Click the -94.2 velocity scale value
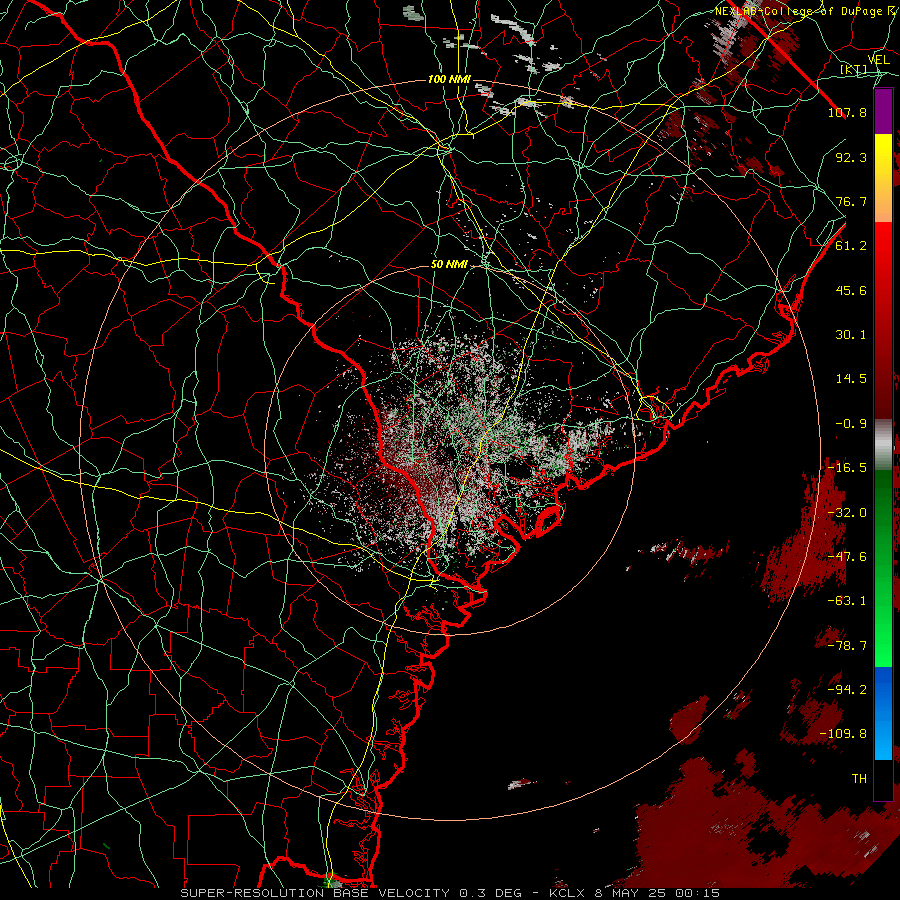 pos(847,690)
